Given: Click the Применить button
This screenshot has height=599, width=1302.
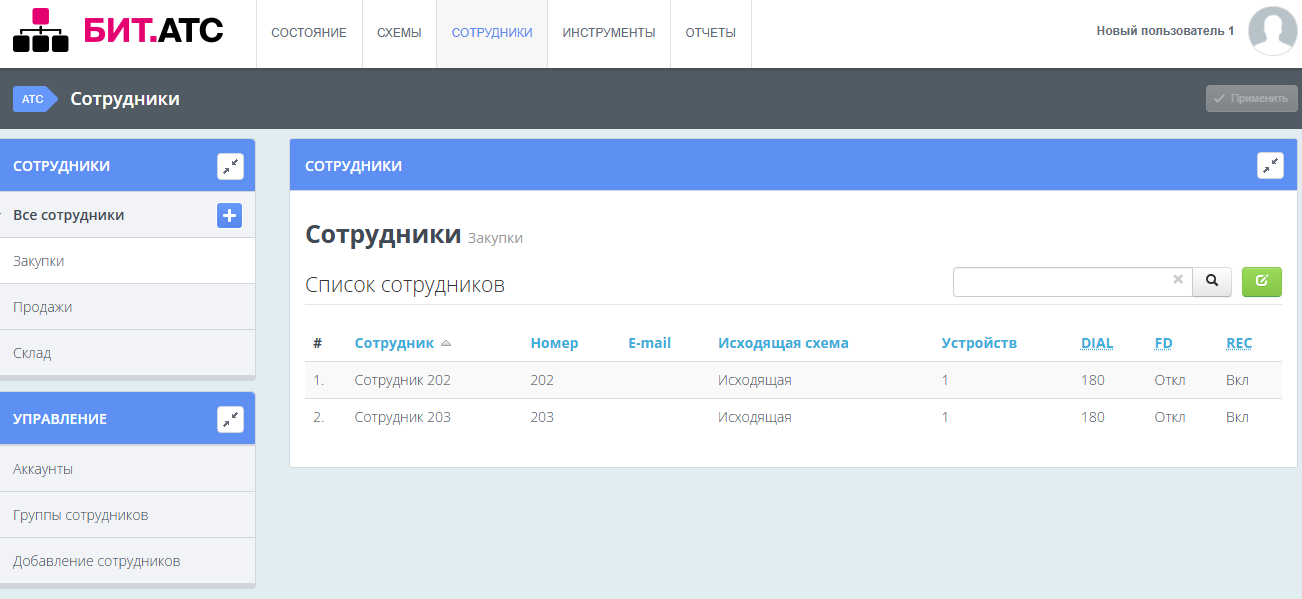Looking at the screenshot, I should pos(1251,98).
